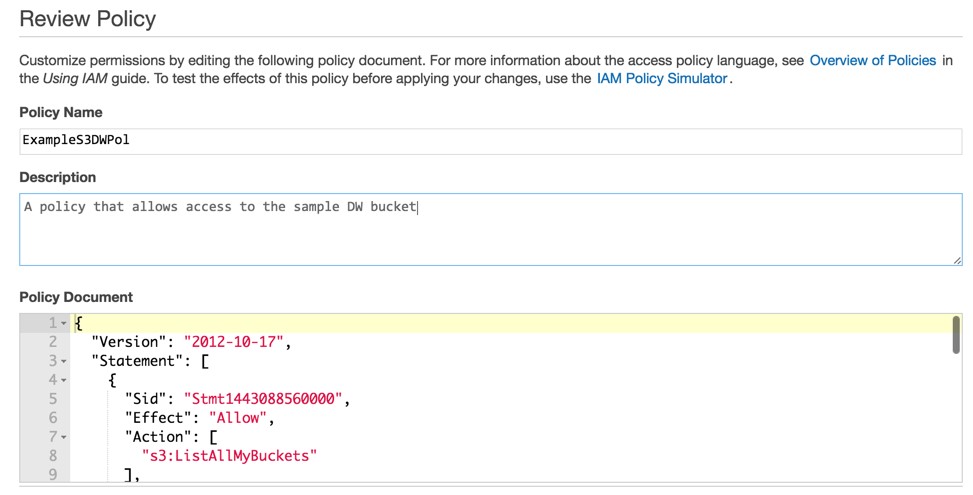Screen dimensions: 973x495
Task: Place cursor on the "Allow" effect value
Action: tap(238, 417)
